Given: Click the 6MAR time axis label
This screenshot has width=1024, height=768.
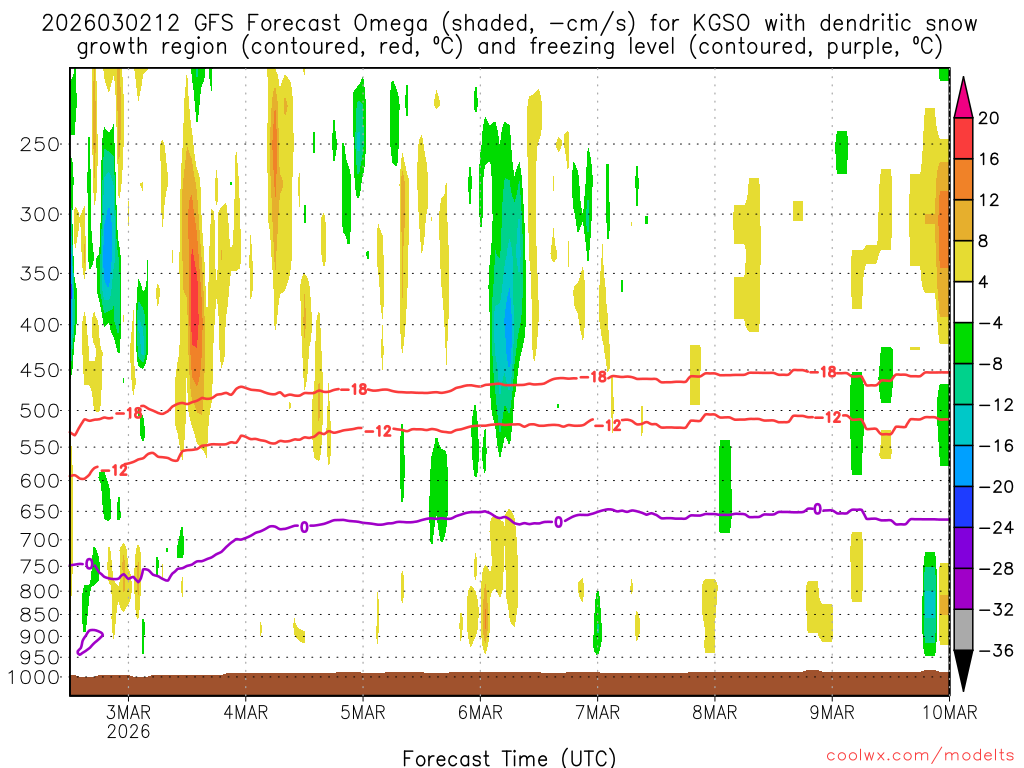Looking at the screenshot, I should click(481, 712).
